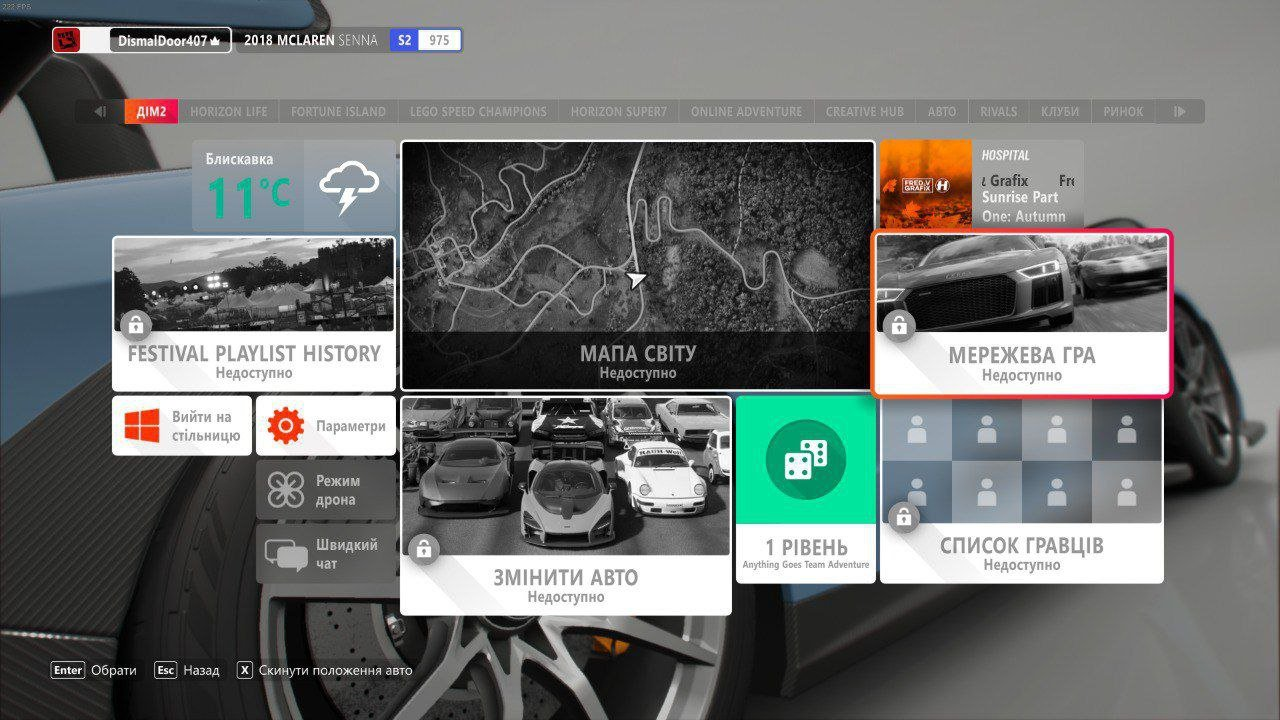Open the 1 РІВЕНЬ tile
1280x720 pixels.
(806, 490)
